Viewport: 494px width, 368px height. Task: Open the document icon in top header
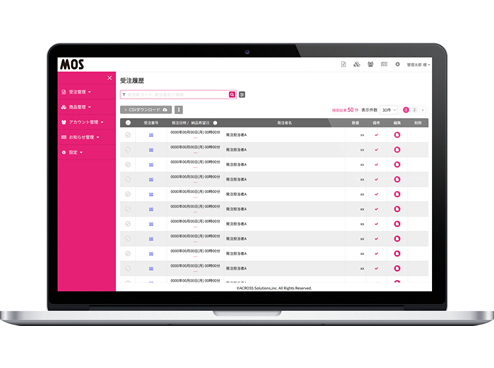point(343,64)
